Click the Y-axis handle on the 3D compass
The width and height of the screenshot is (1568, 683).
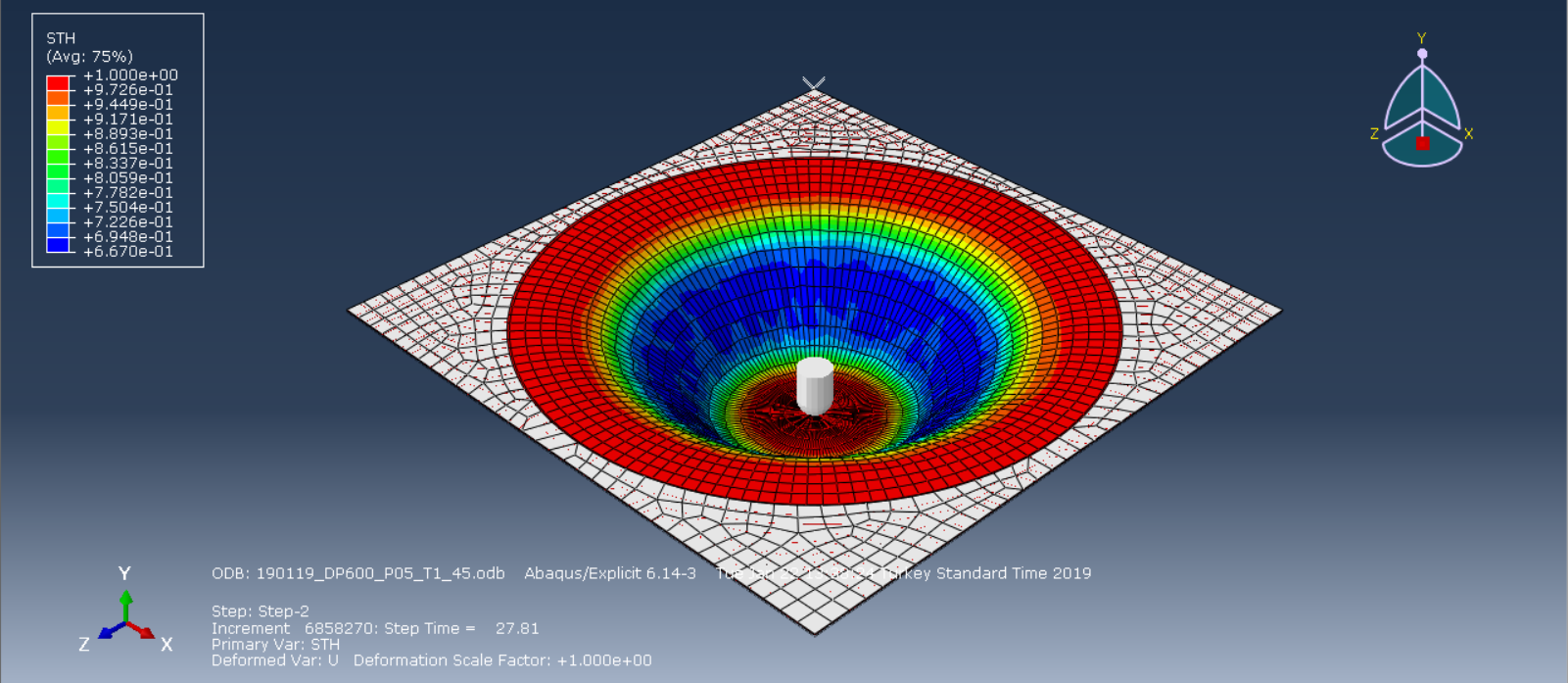click(1422, 54)
